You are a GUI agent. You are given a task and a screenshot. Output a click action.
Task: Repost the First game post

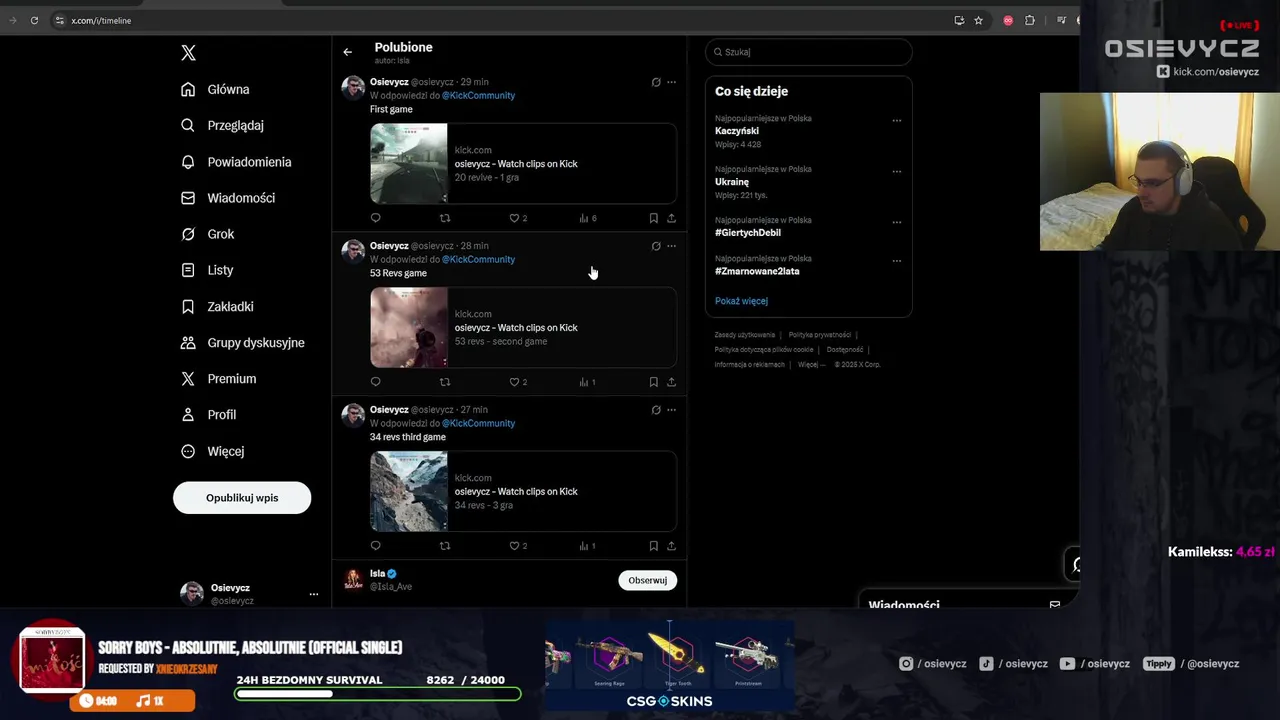445,218
